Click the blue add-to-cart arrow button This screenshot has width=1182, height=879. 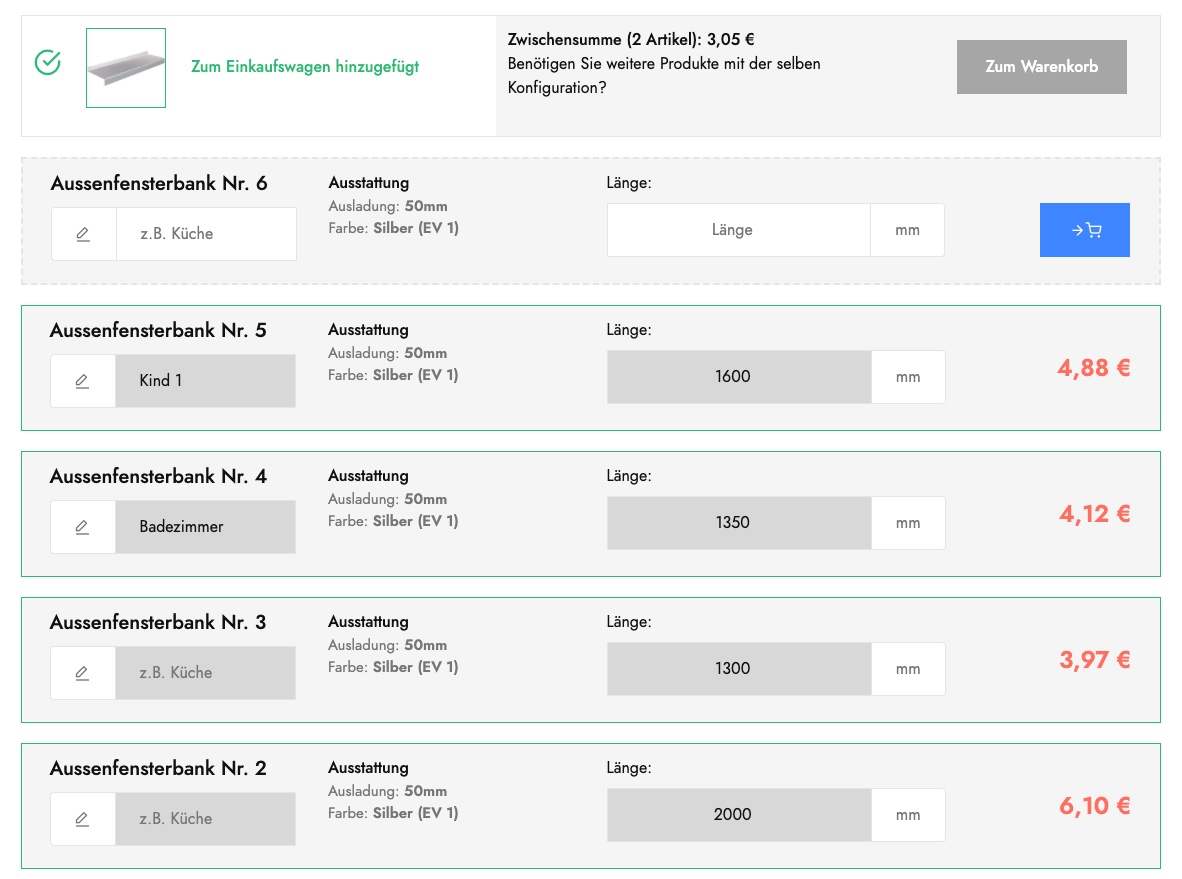point(1084,230)
